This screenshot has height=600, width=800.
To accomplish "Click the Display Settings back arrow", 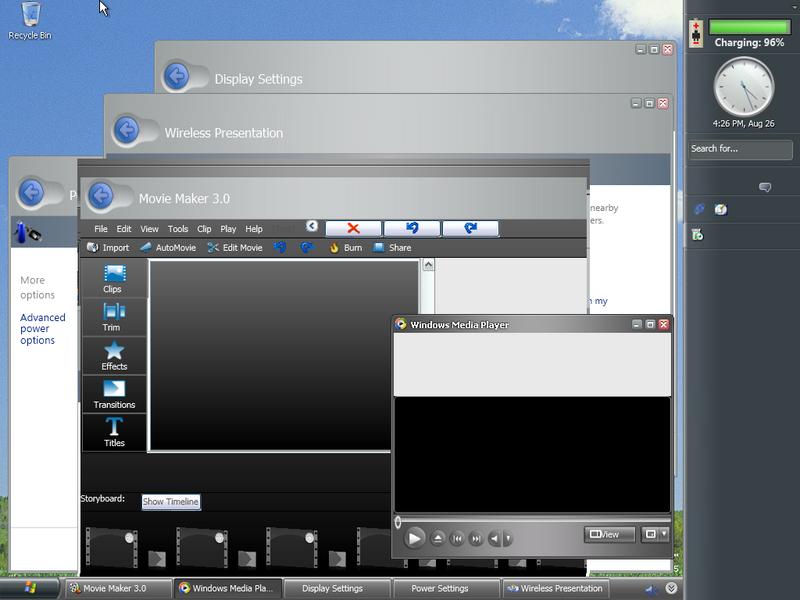I will tap(177, 77).
